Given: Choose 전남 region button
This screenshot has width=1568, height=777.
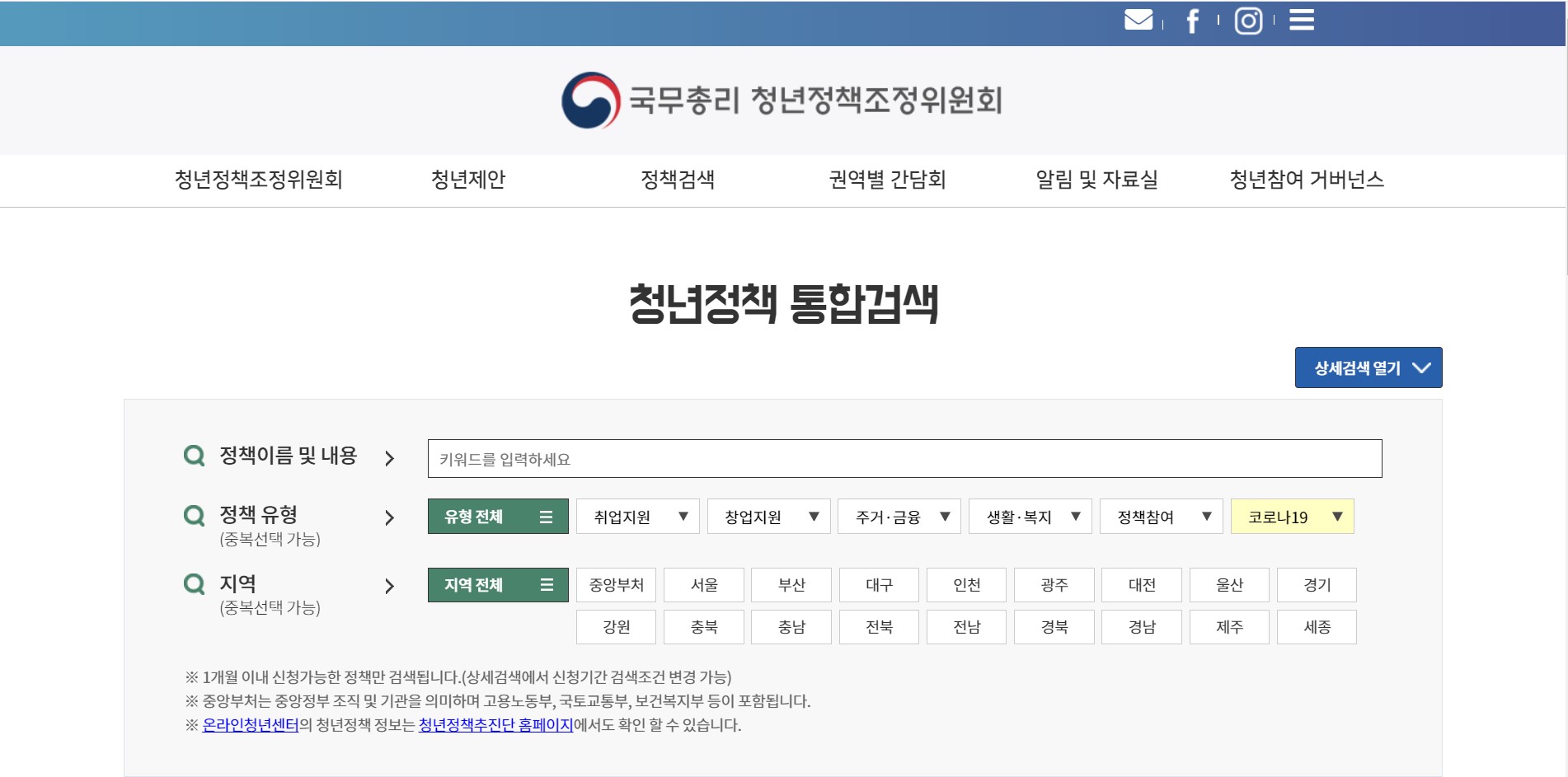Looking at the screenshot, I should (x=967, y=627).
